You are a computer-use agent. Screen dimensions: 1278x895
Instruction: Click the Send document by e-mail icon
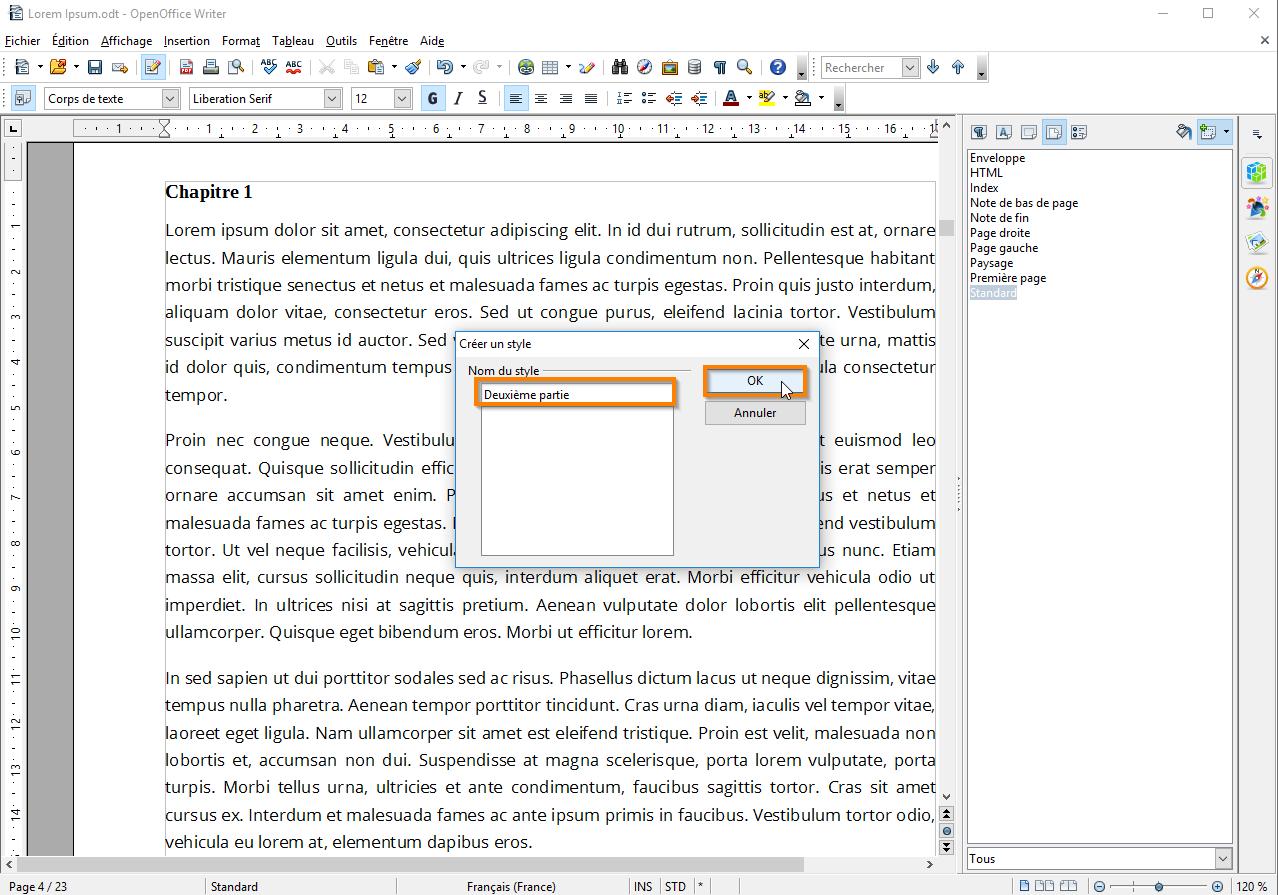[x=120, y=67]
